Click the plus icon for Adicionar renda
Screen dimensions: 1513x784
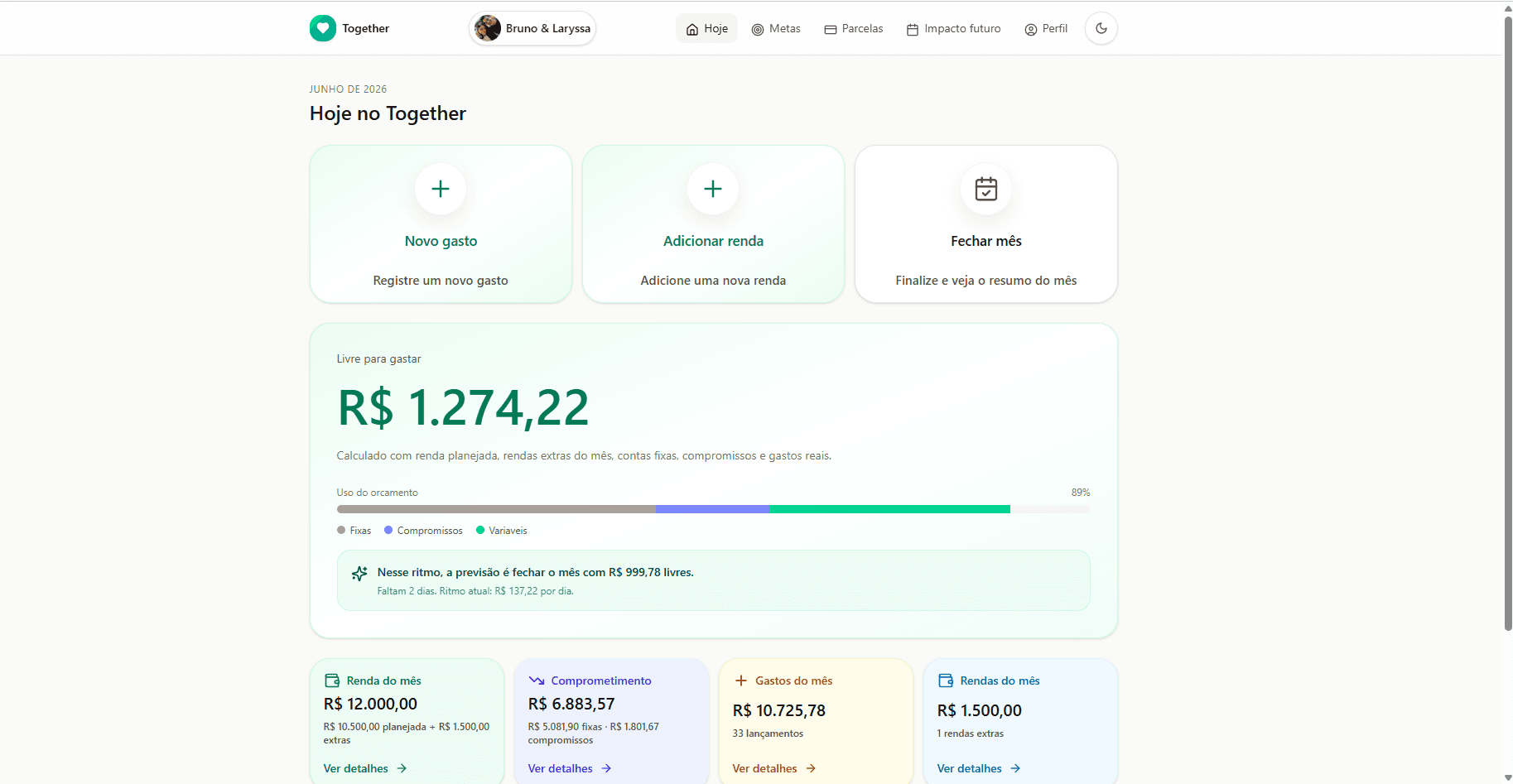point(713,189)
